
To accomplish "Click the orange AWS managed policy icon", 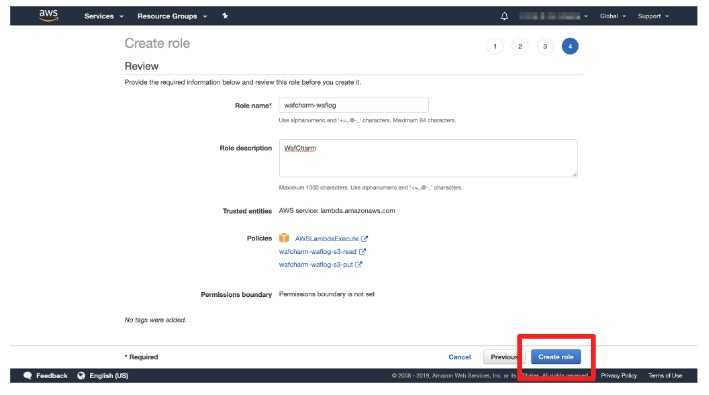I will point(284,238).
